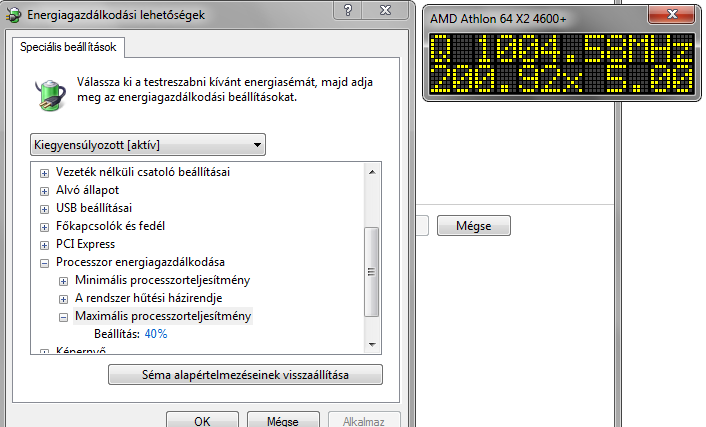The image size is (706, 427).
Task: Expand Minimális processzorteljesítmény setting
Action: click(63, 282)
